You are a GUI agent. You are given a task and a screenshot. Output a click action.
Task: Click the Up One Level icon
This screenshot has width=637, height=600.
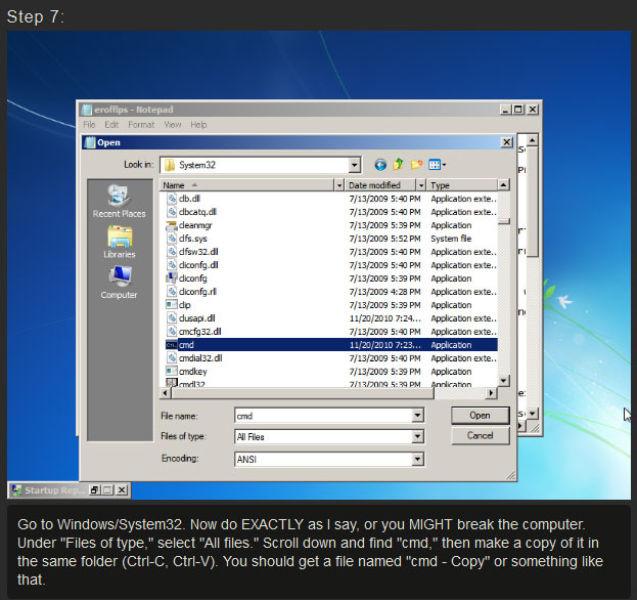click(398, 164)
